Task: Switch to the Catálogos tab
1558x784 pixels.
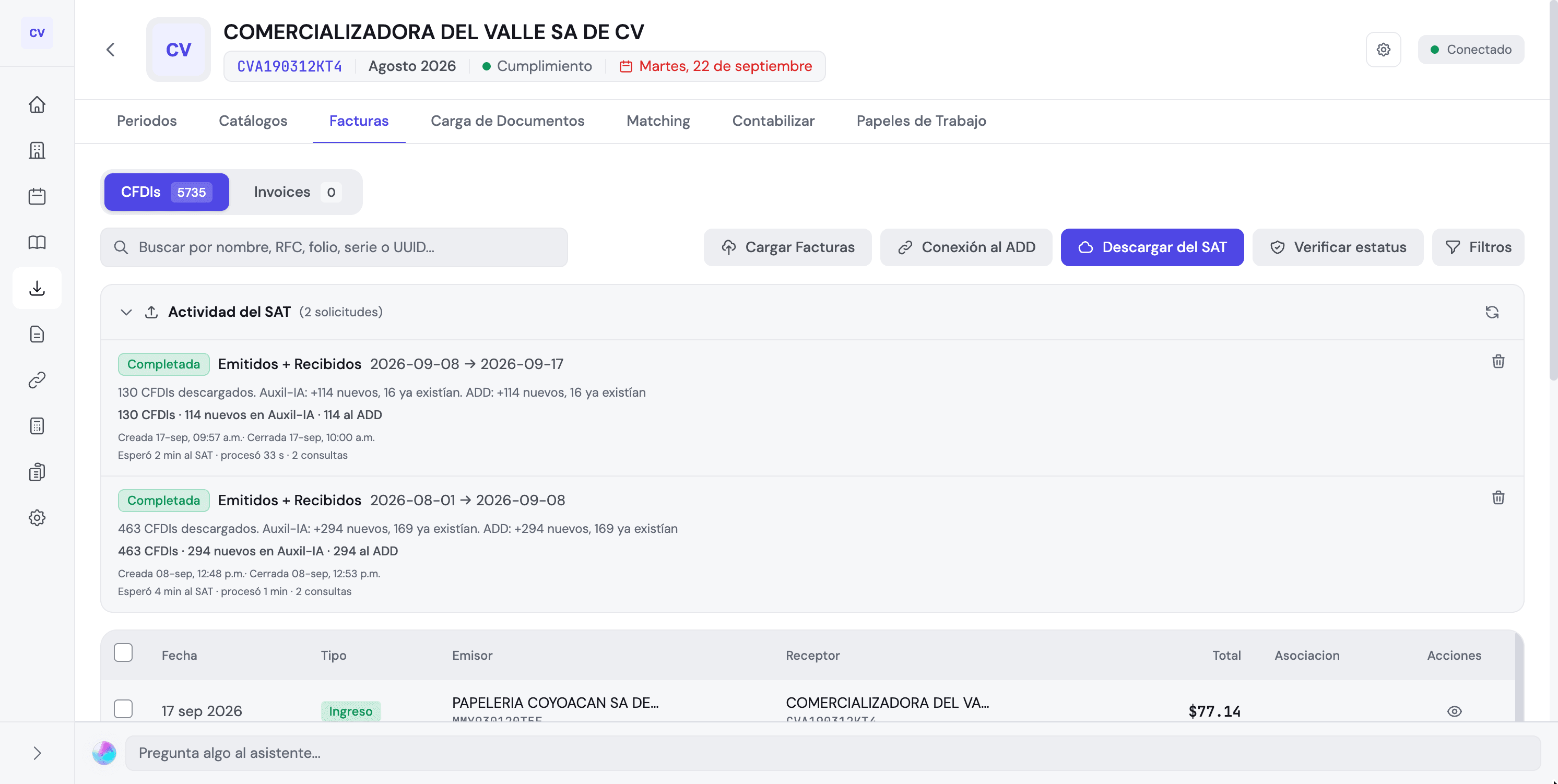Action: (x=253, y=121)
